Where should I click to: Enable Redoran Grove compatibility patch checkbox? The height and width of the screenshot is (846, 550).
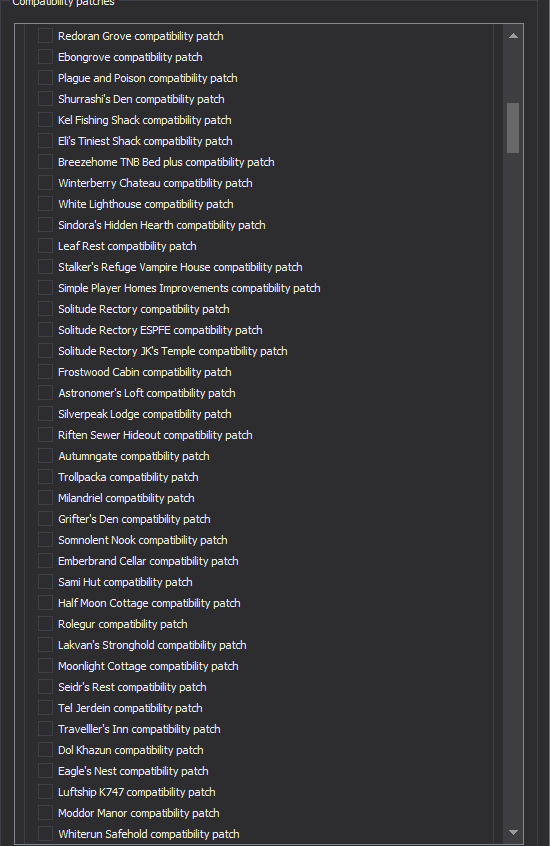[x=45, y=36]
